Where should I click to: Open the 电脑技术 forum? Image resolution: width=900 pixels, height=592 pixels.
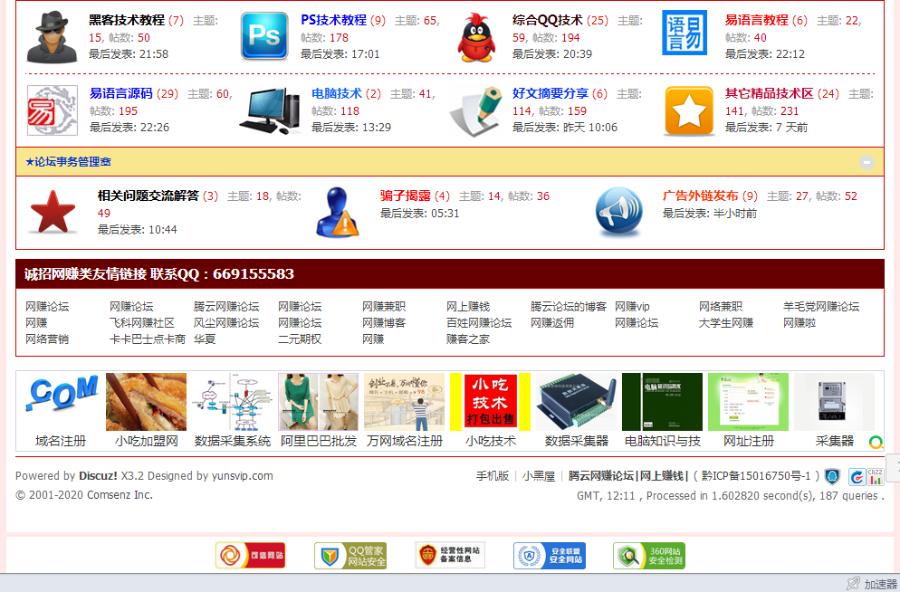pos(337,94)
